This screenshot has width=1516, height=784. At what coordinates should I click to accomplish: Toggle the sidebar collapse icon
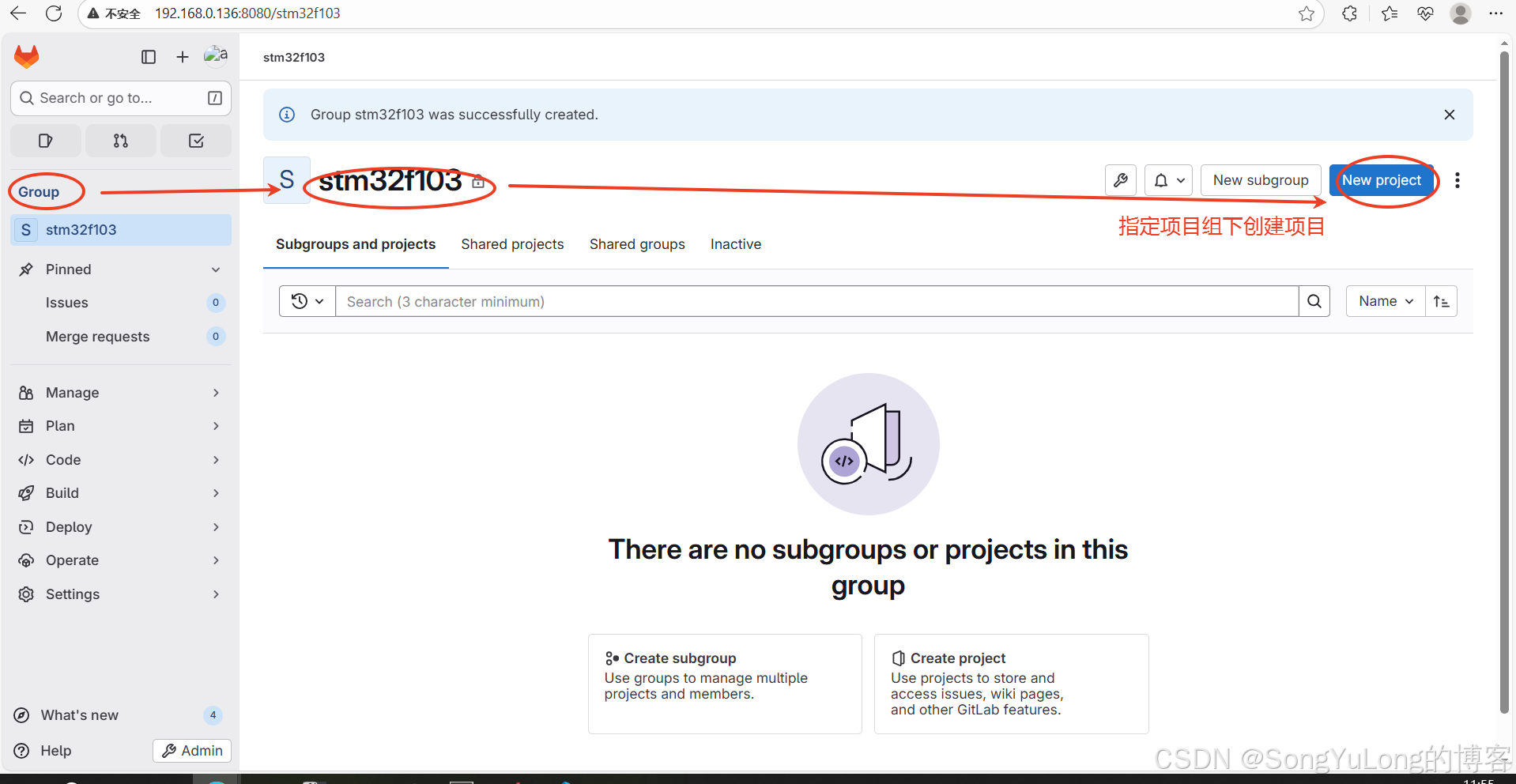(x=149, y=57)
